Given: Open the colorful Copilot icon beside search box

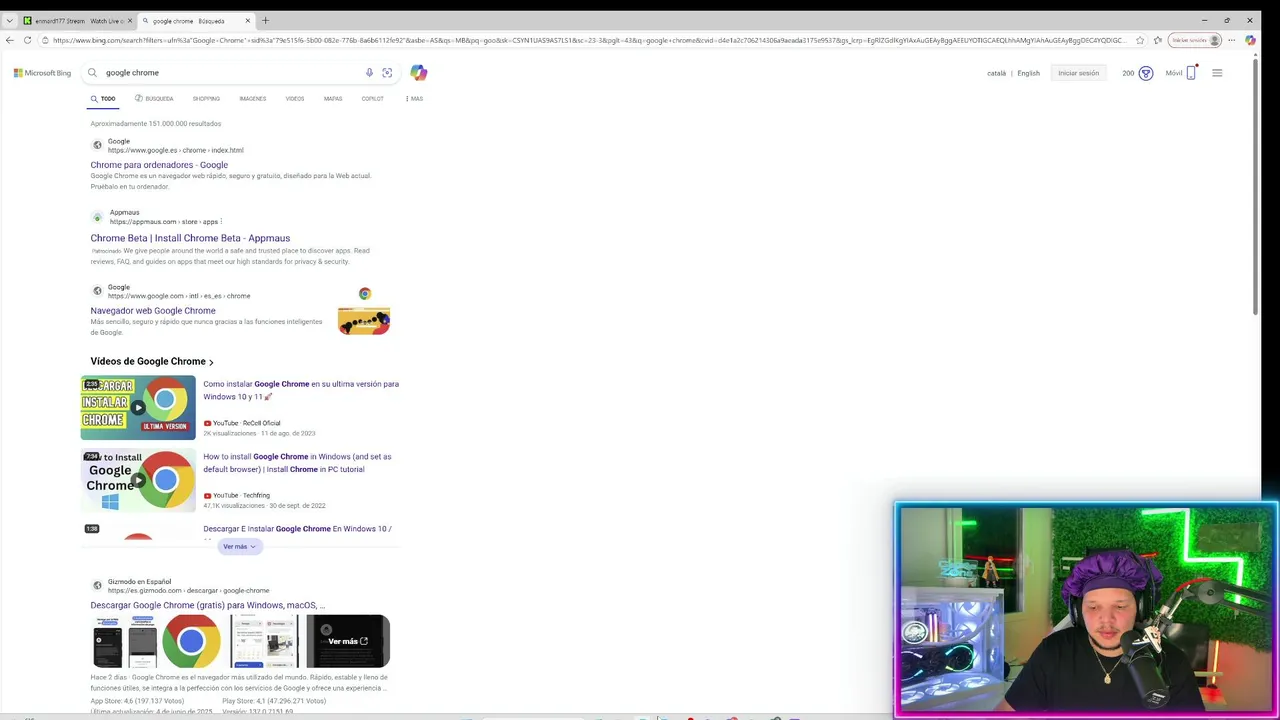Looking at the screenshot, I should click(418, 72).
